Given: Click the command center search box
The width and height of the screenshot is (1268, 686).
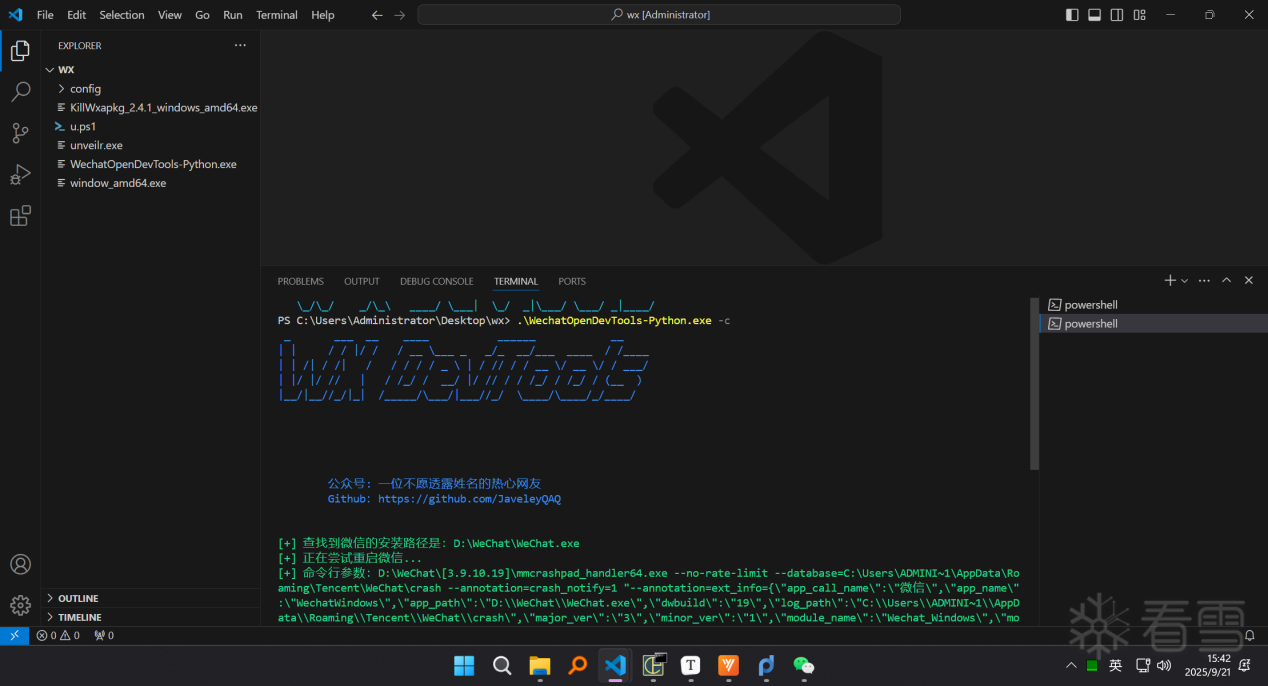Looking at the screenshot, I should pos(659,15).
